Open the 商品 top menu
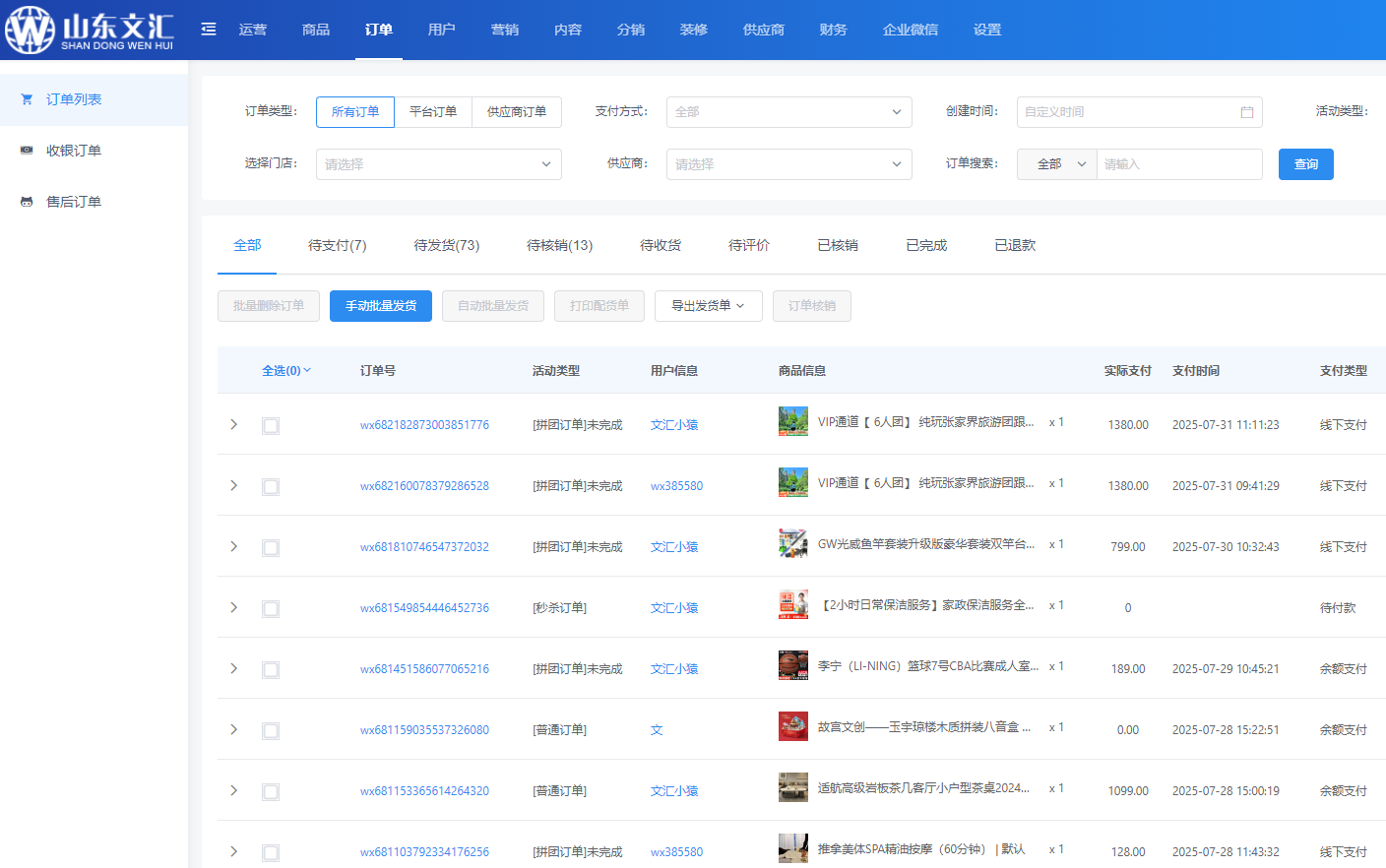The height and width of the screenshot is (868, 1386). [x=316, y=30]
